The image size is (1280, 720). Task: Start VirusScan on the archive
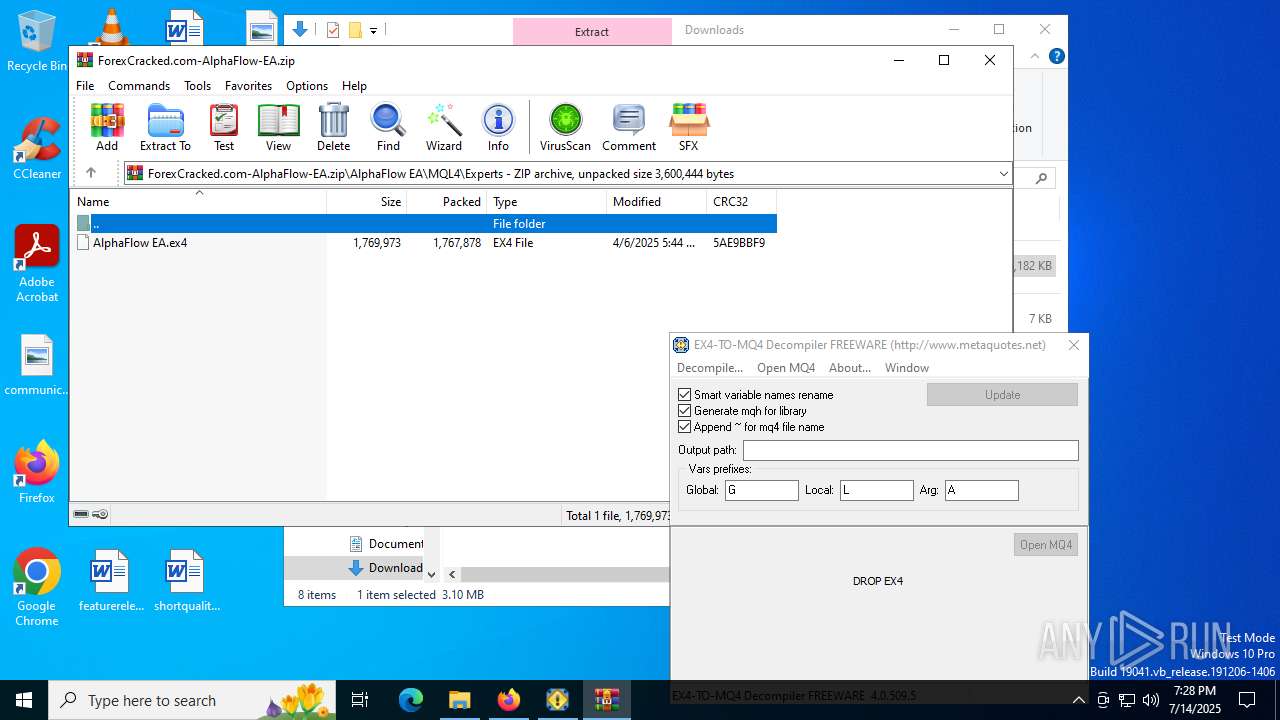coord(565,127)
